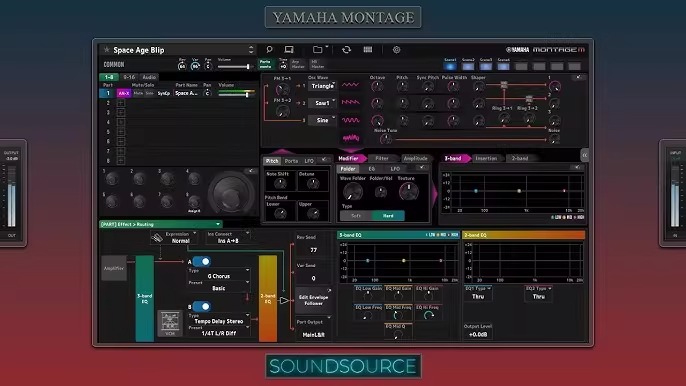686x386 pixels.
Task: Click the expand icon of the oscillator panel
Action: point(578,77)
